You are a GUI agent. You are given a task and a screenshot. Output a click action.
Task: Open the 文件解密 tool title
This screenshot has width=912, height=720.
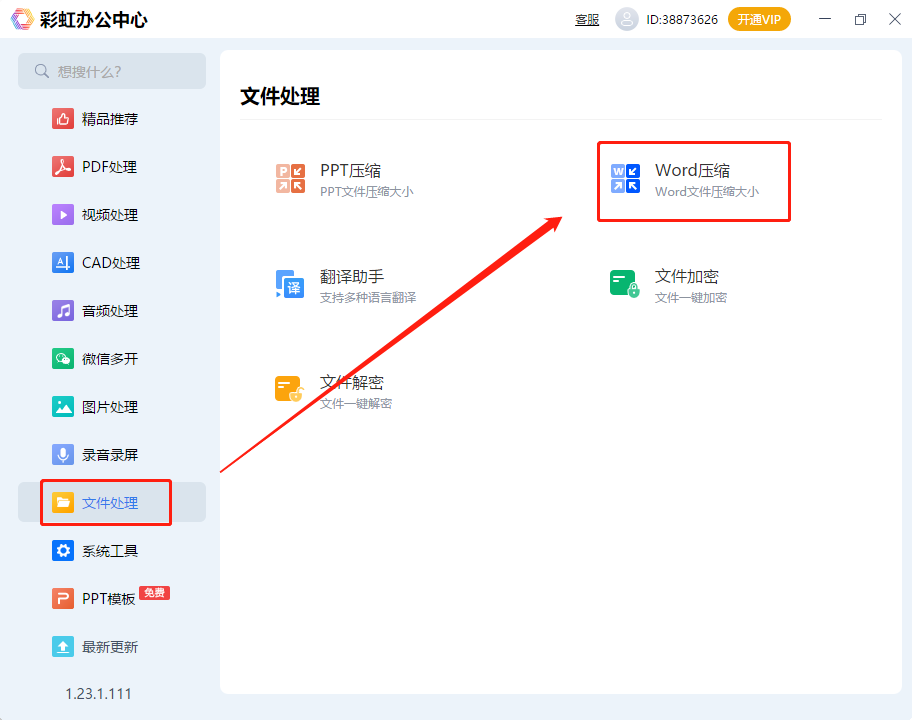[x=352, y=382]
